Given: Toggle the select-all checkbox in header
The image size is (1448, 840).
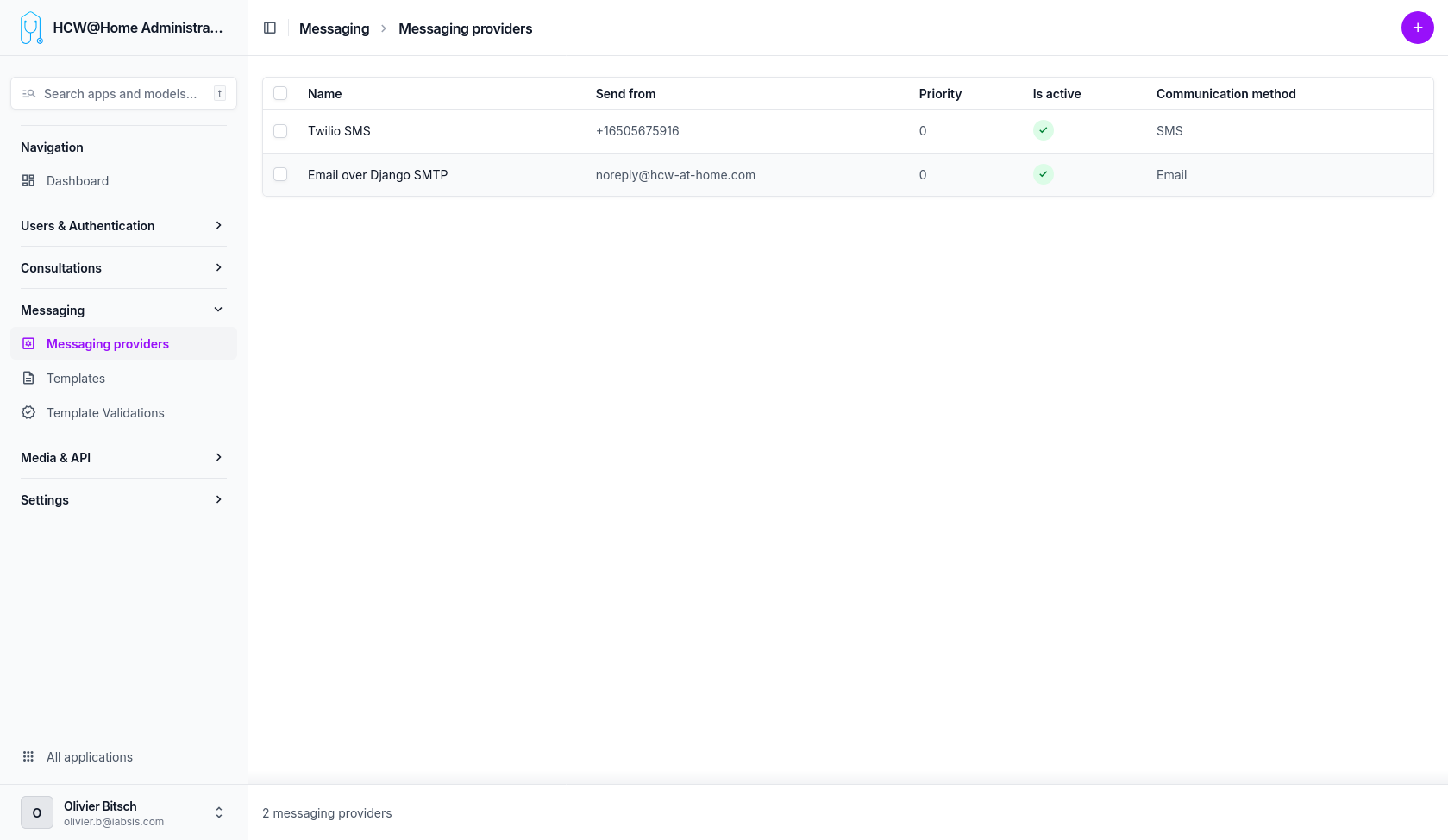Looking at the screenshot, I should [280, 94].
